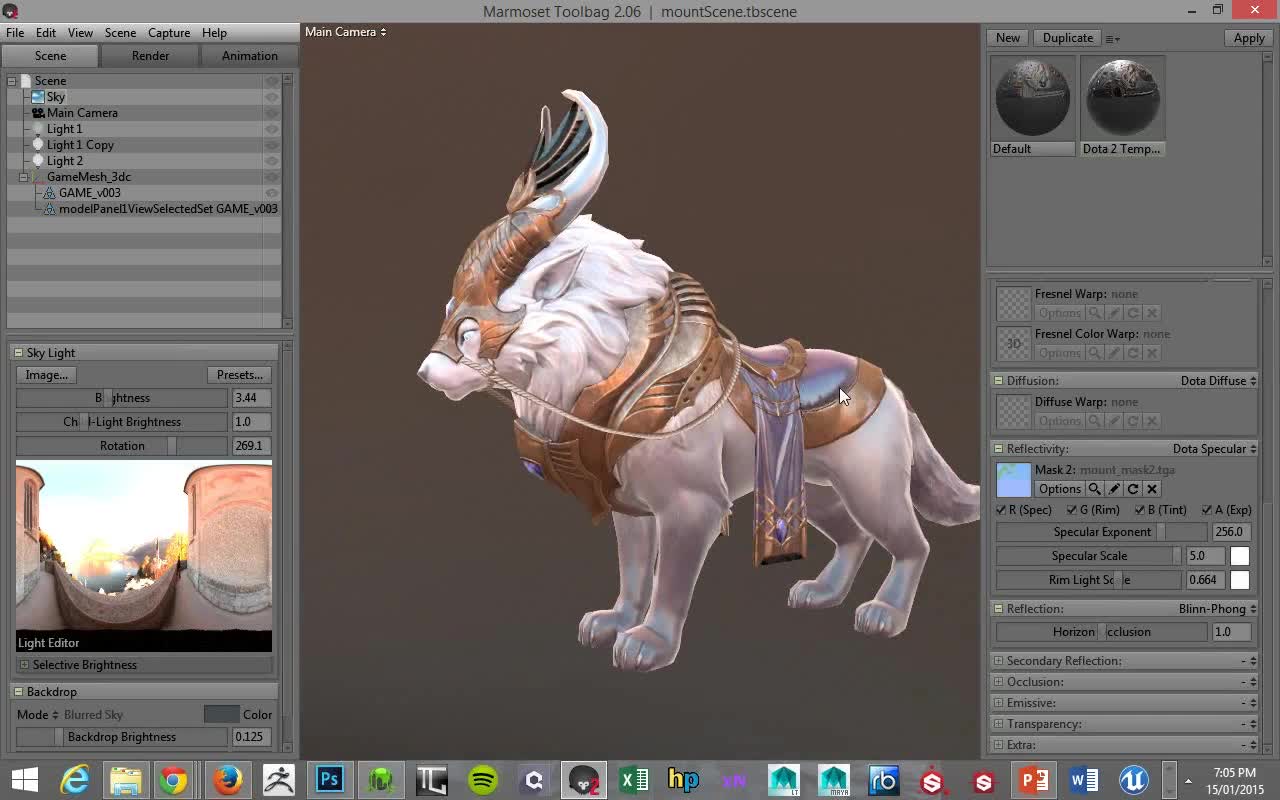The image size is (1280, 800).
Task: Open the Main Camera viewport dropdown
Action: (x=345, y=32)
